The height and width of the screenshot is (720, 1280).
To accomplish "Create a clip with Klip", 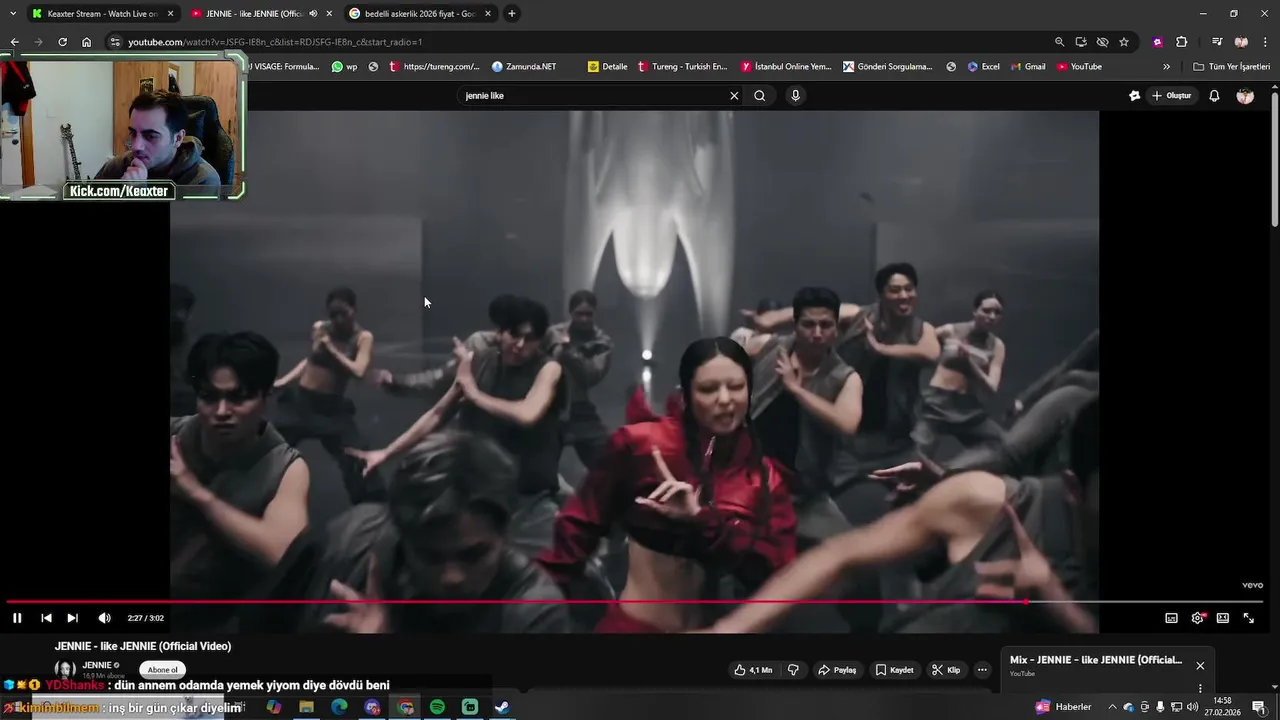I will pyautogui.click(x=946, y=670).
